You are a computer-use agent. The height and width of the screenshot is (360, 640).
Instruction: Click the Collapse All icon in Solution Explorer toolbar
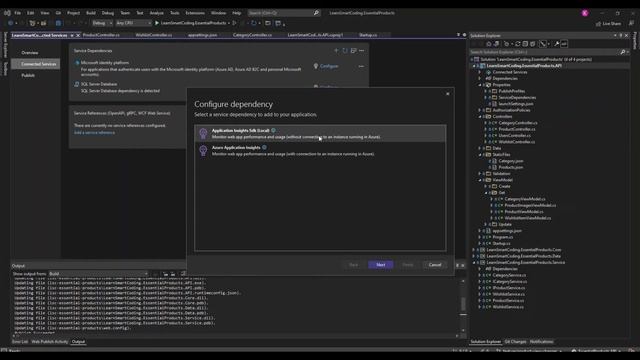(x=525, y=44)
